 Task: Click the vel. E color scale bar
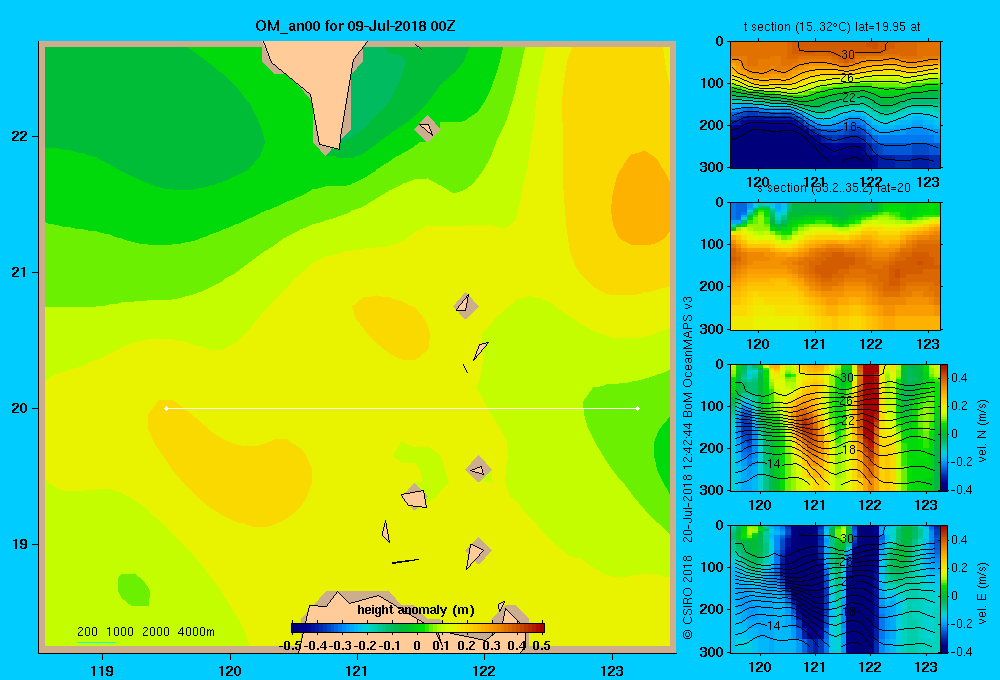coord(945,589)
